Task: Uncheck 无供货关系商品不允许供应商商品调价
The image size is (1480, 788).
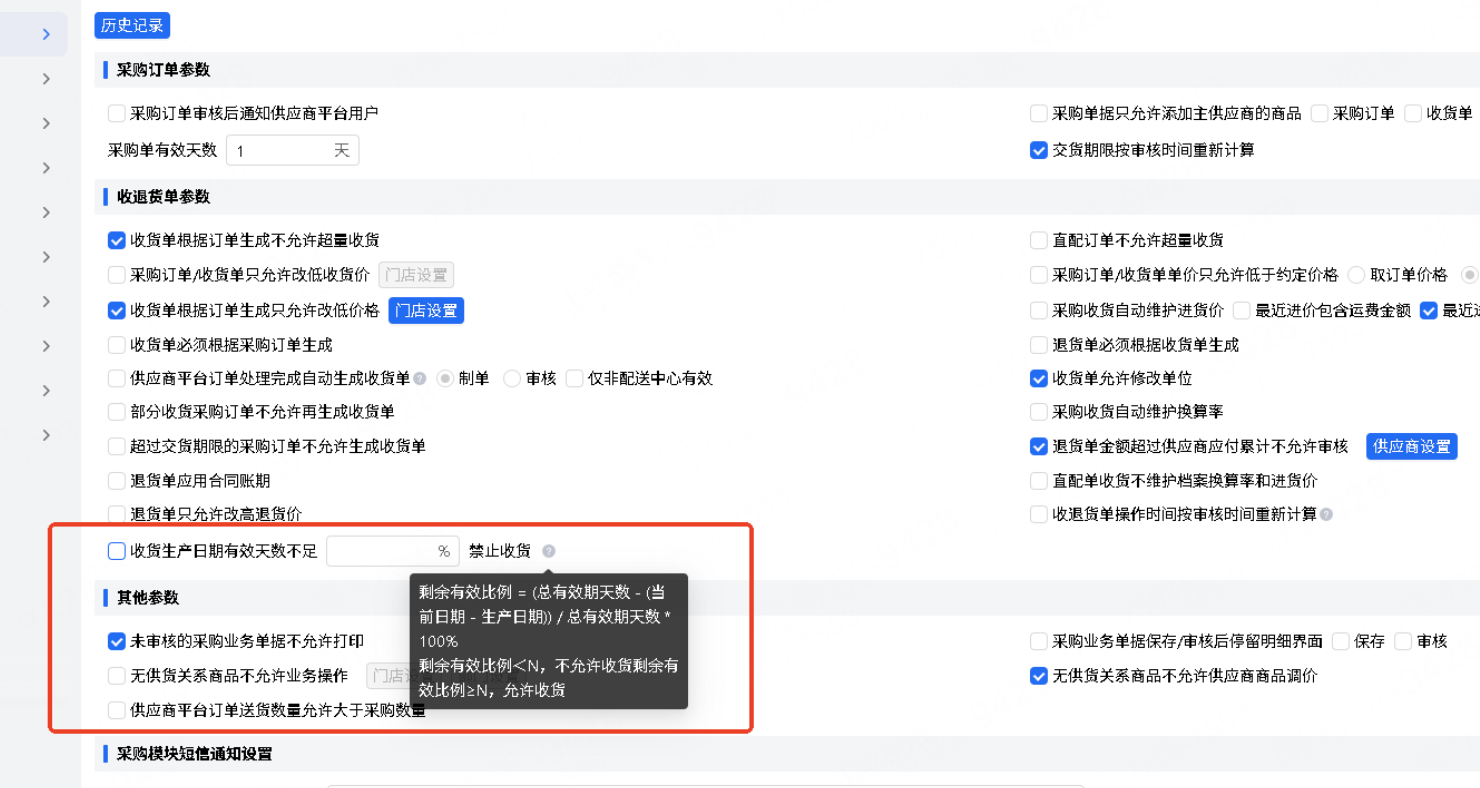Action: click(x=1039, y=676)
